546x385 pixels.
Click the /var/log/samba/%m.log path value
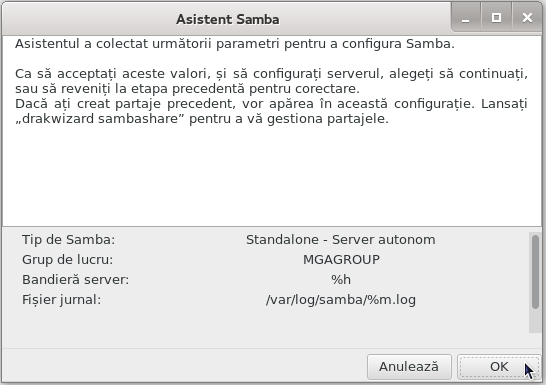[x=341, y=300]
